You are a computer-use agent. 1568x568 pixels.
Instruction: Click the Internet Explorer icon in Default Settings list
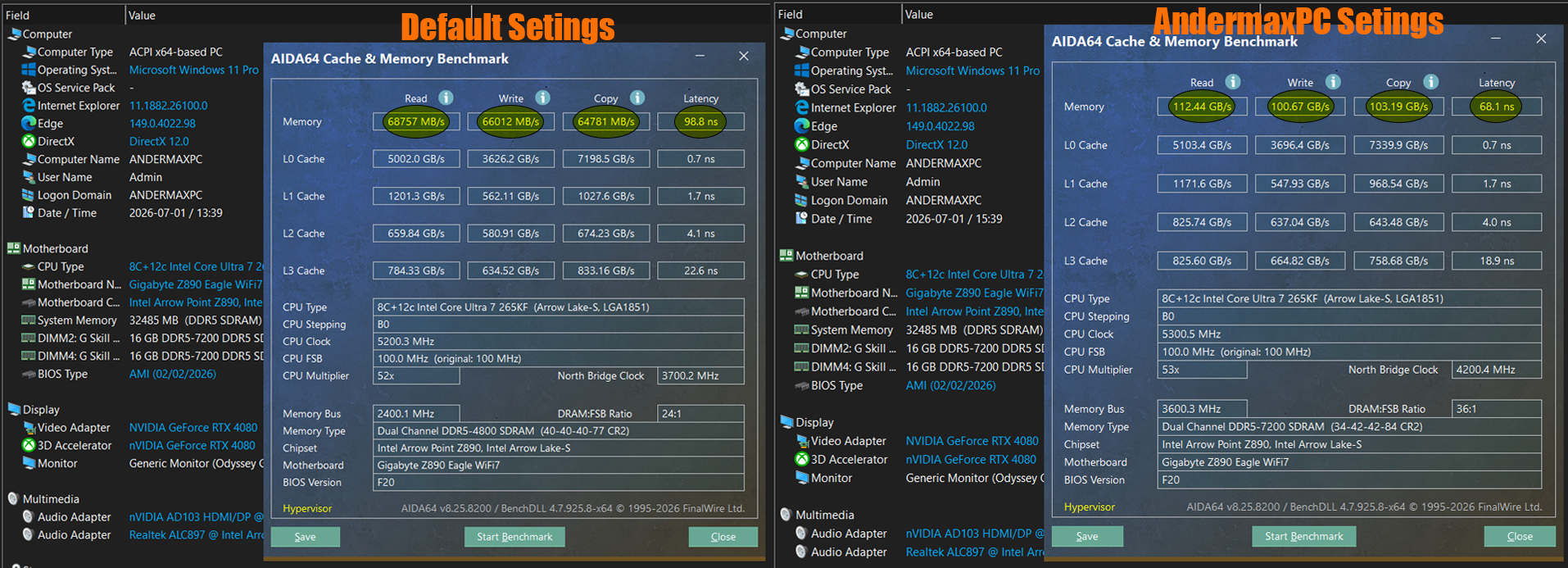click(29, 106)
